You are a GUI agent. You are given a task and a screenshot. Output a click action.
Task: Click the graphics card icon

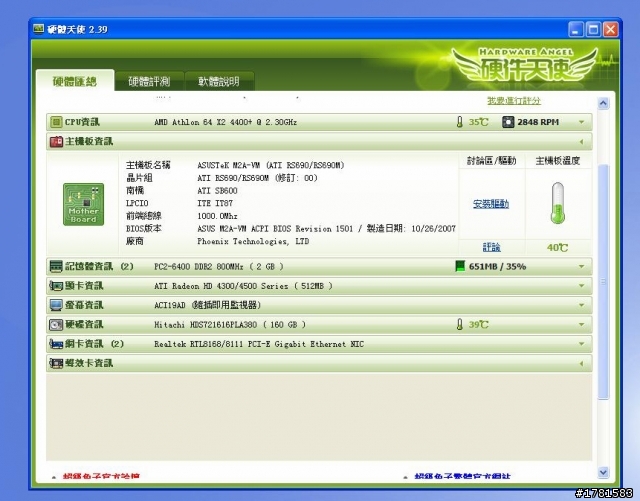coord(56,285)
